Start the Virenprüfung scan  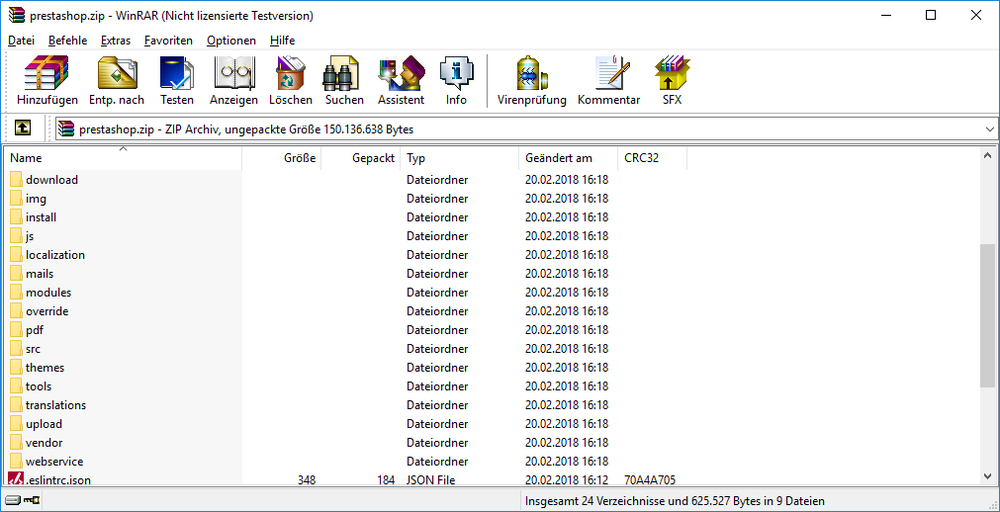pyautogui.click(x=532, y=80)
